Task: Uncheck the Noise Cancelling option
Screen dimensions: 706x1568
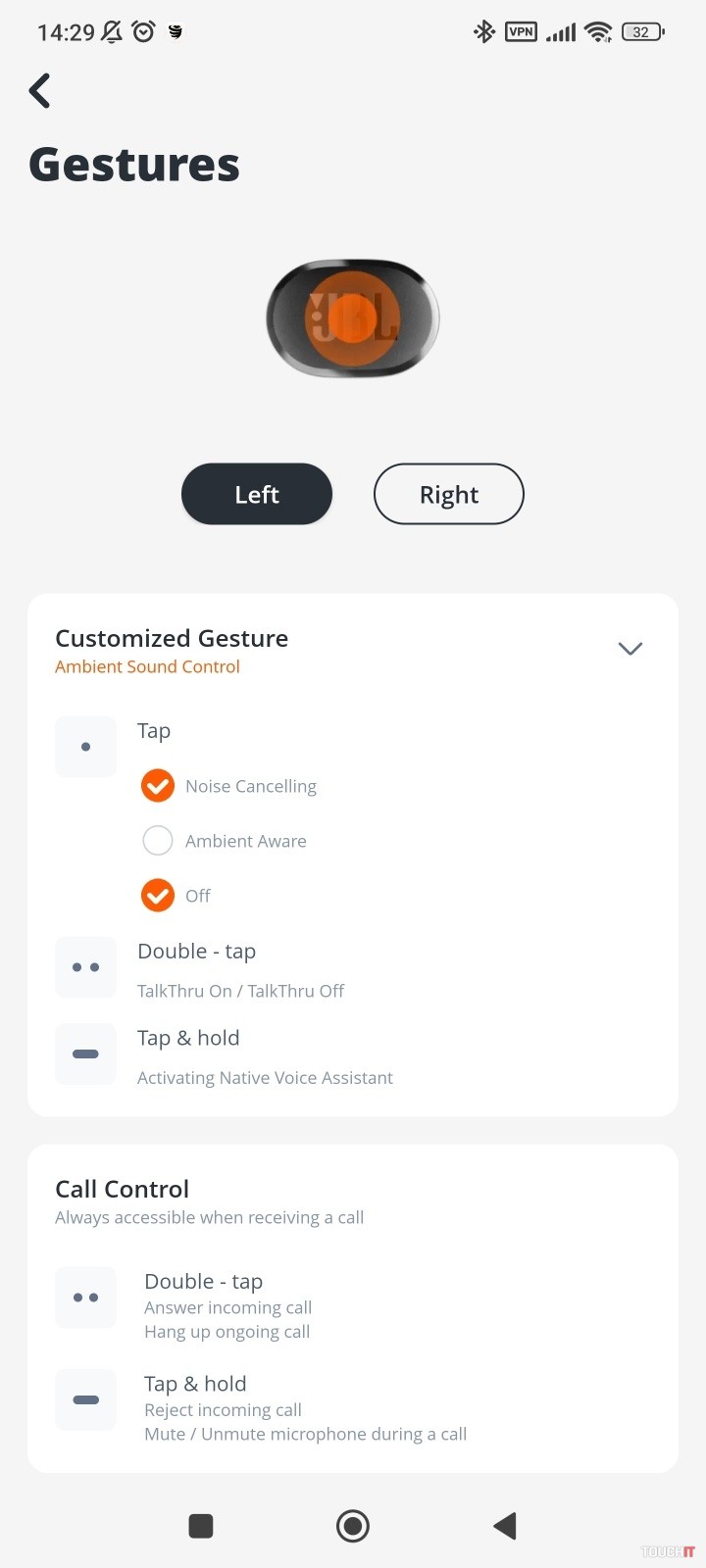Action: click(x=158, y=786)
